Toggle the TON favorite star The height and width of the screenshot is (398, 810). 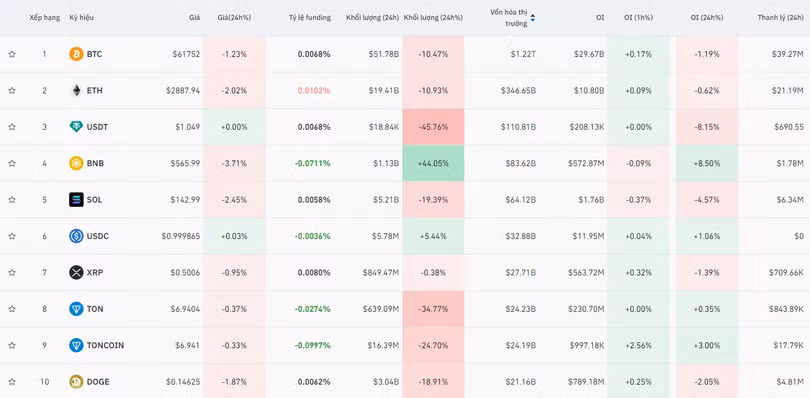tap(12, 309)
